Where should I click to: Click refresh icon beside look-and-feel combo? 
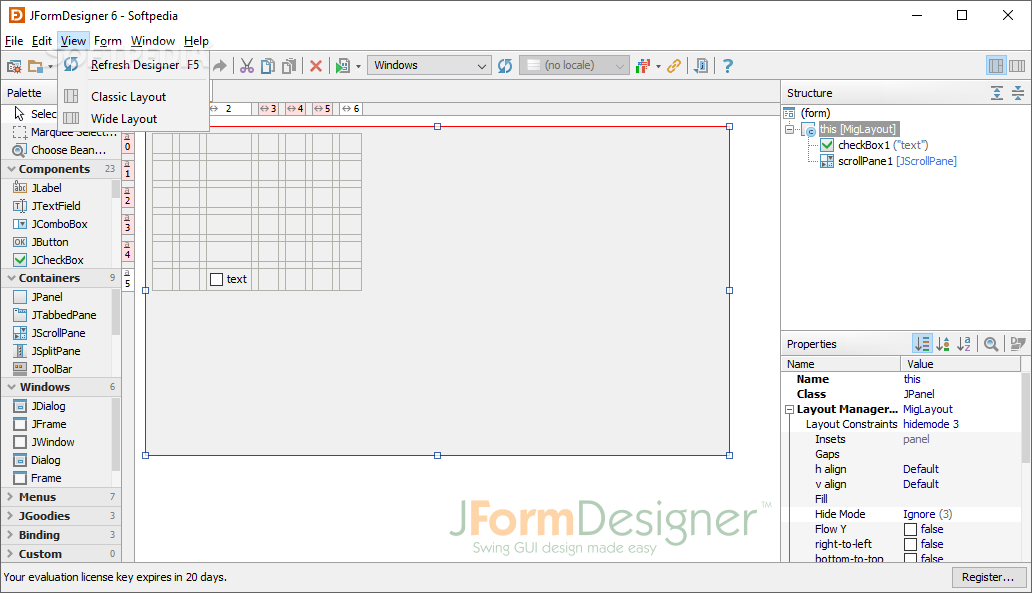click(505, 66)
